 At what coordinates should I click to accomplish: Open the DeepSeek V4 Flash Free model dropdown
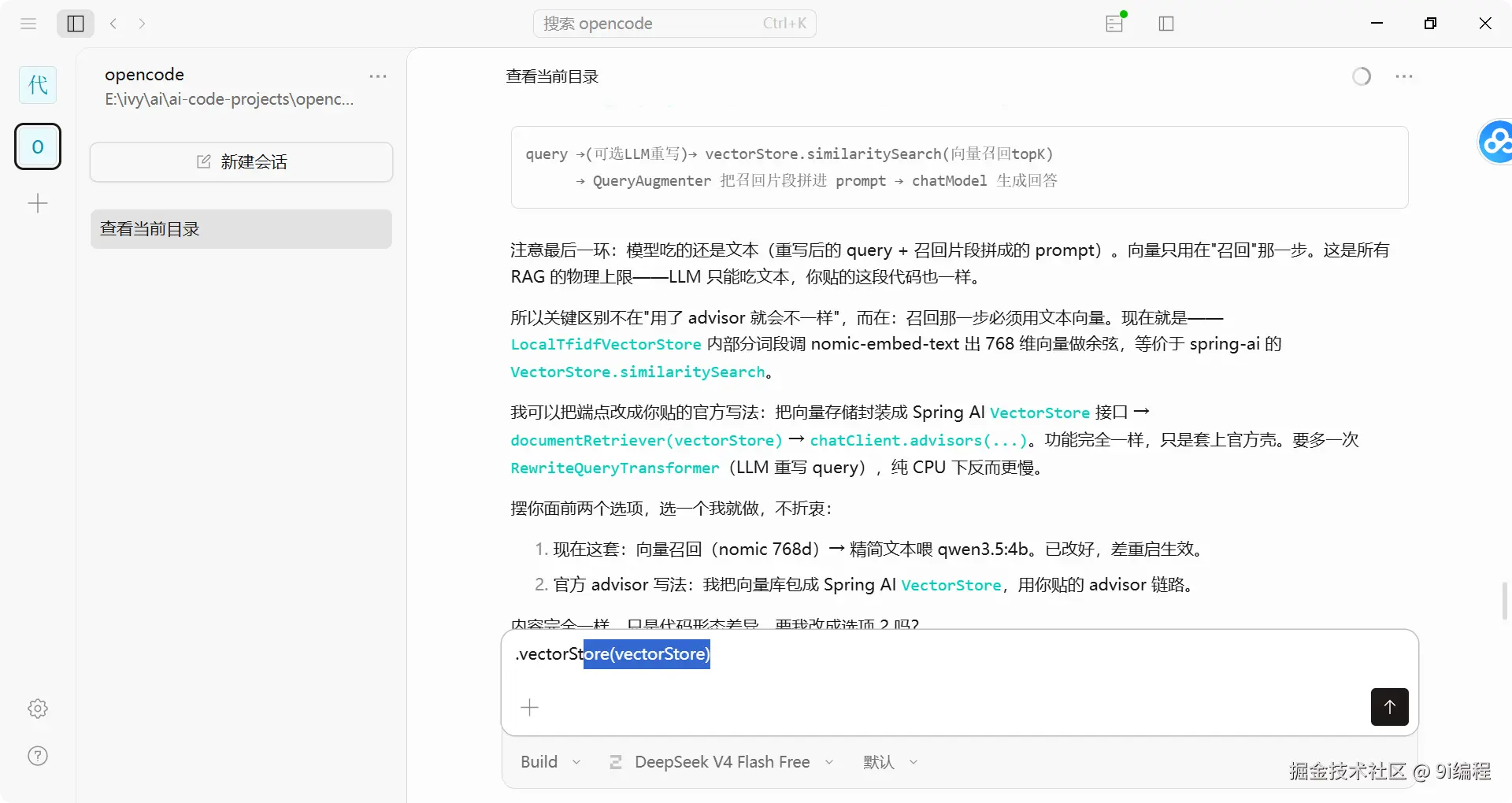721,762
